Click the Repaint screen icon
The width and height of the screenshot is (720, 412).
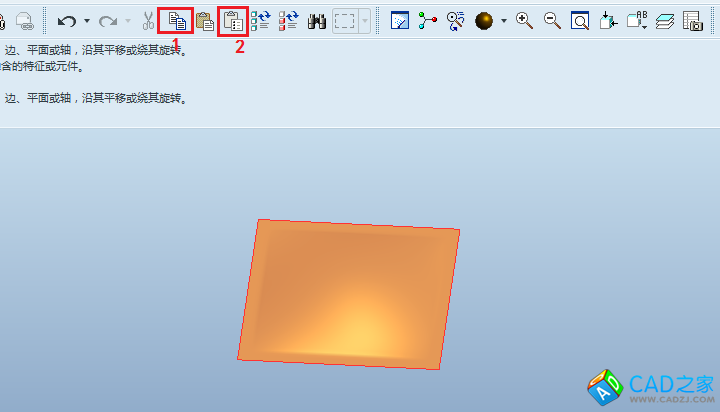click(399, 20)
